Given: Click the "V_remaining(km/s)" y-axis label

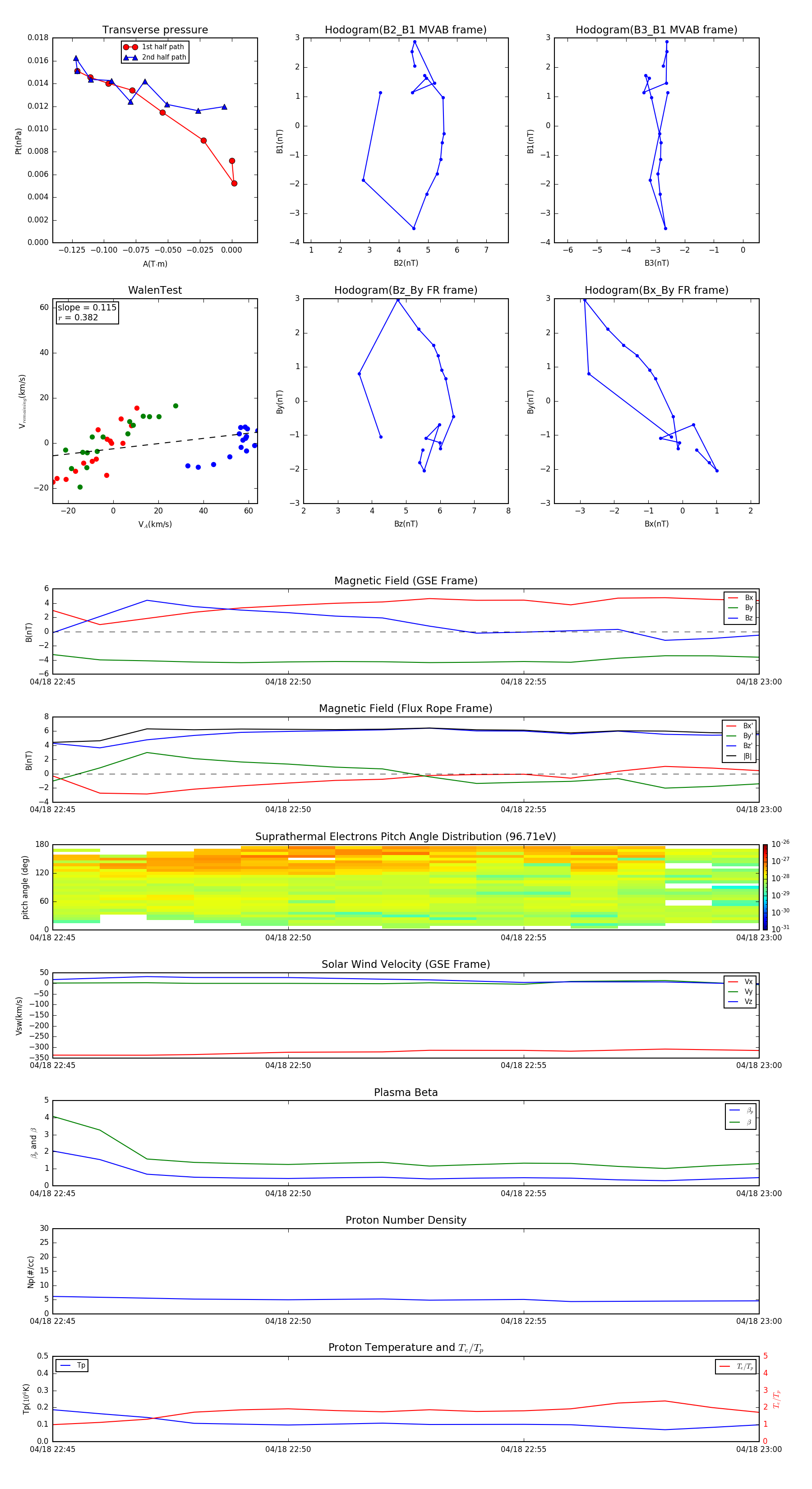Looking at the screenshot, I should (x=22, y=401).
